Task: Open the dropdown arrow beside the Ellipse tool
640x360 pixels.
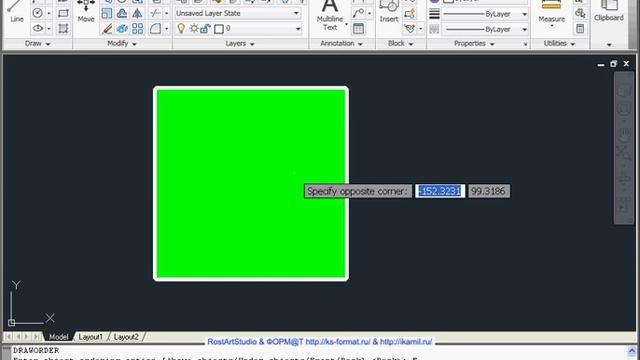Action: [x=49, y=29]
